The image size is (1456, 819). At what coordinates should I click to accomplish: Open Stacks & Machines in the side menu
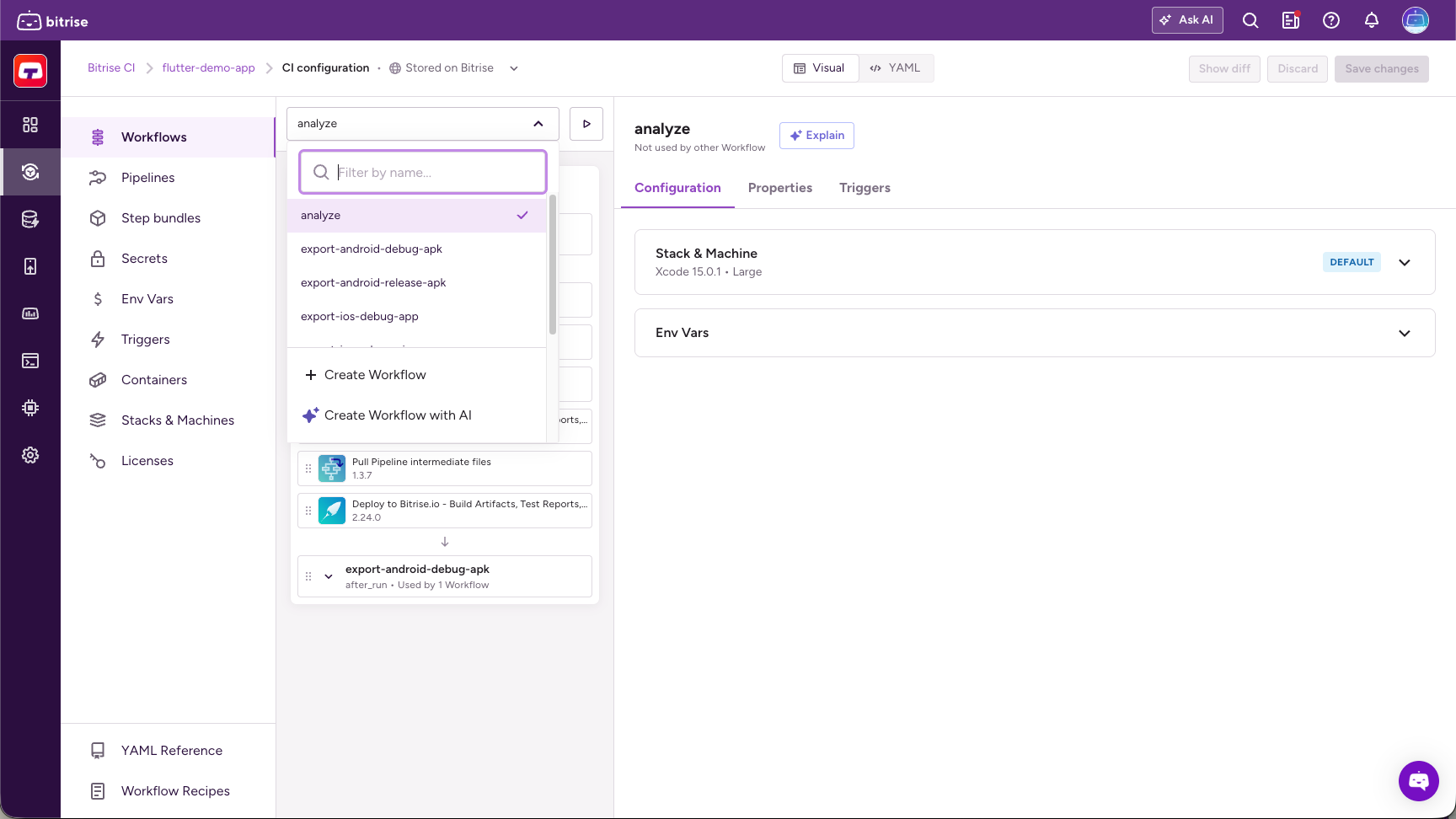click(x=169, y=420)
